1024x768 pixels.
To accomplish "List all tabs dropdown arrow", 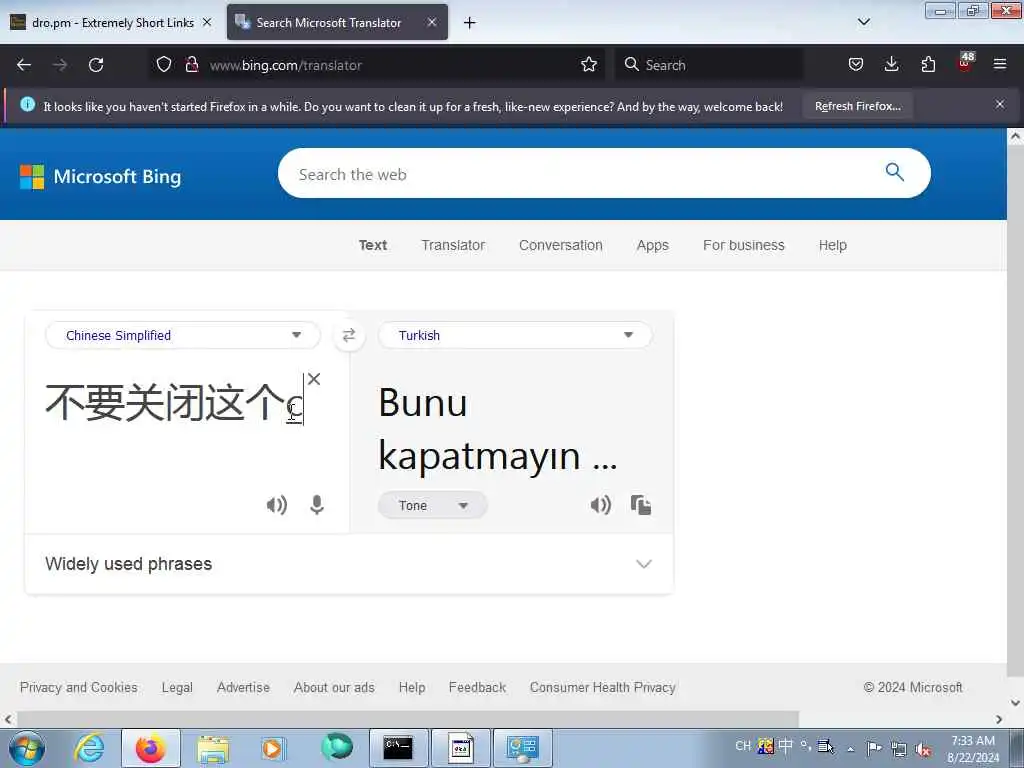I will point(863,22).
